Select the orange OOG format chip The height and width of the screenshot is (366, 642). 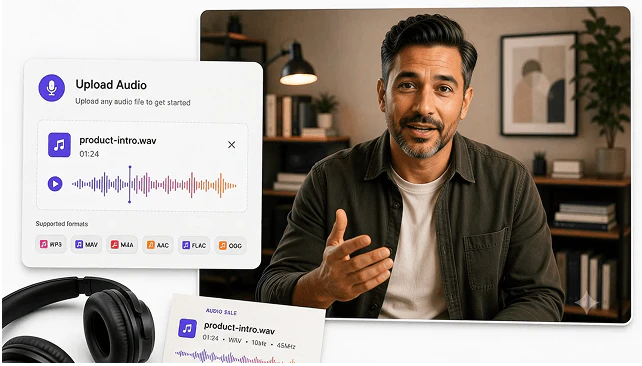[231, 245]
